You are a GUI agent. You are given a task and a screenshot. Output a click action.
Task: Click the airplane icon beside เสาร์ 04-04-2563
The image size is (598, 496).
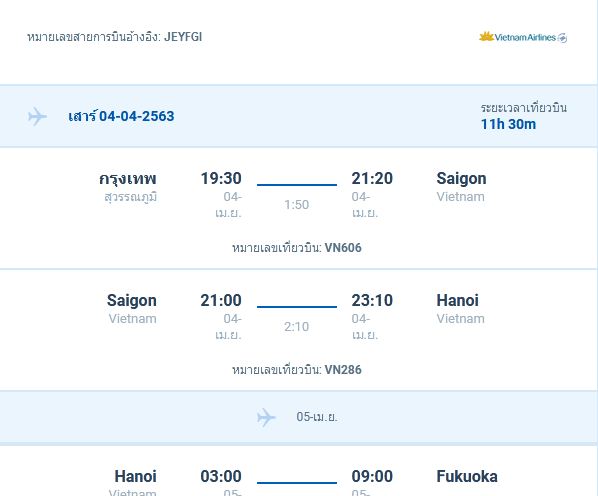pos(37,116)
